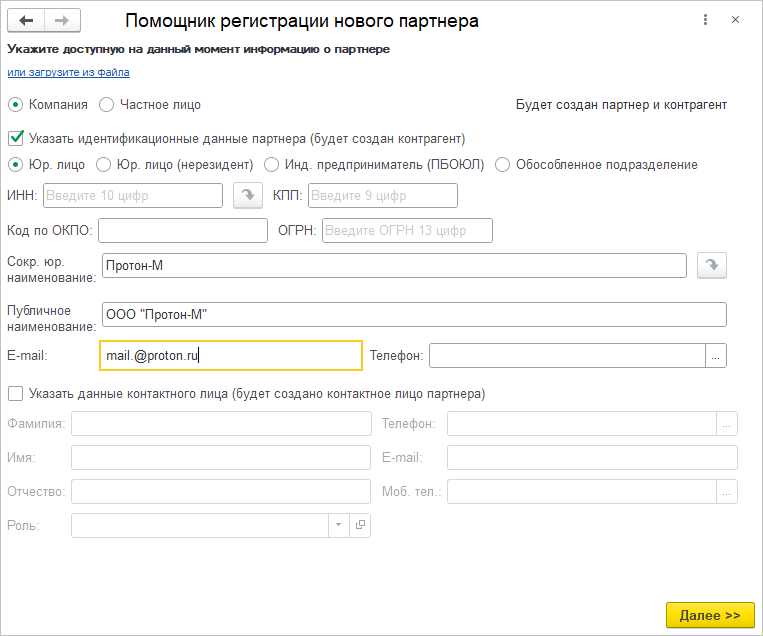This screenshot has width=763, height=636.
Task: Open the ellipsis picker beside company Телефон
Action: (x=716, y=355)
